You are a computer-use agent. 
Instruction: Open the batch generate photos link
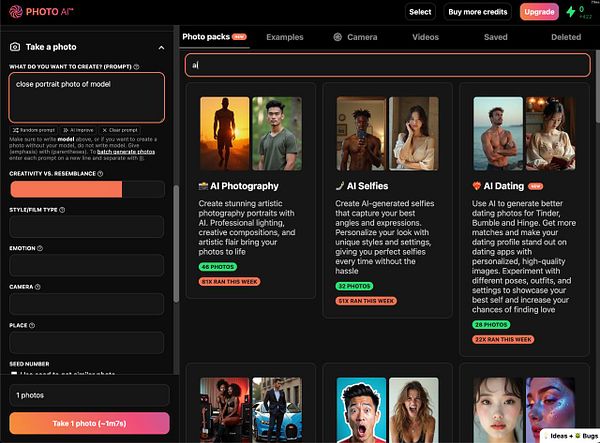126,152
